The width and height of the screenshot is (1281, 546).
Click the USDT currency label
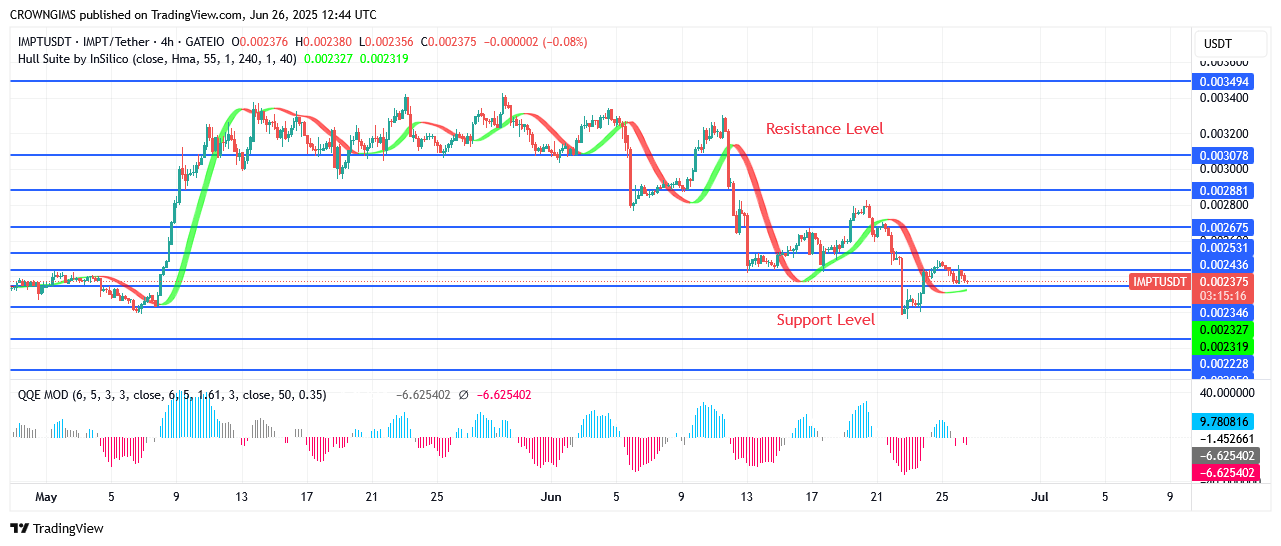pos(1217,44)
